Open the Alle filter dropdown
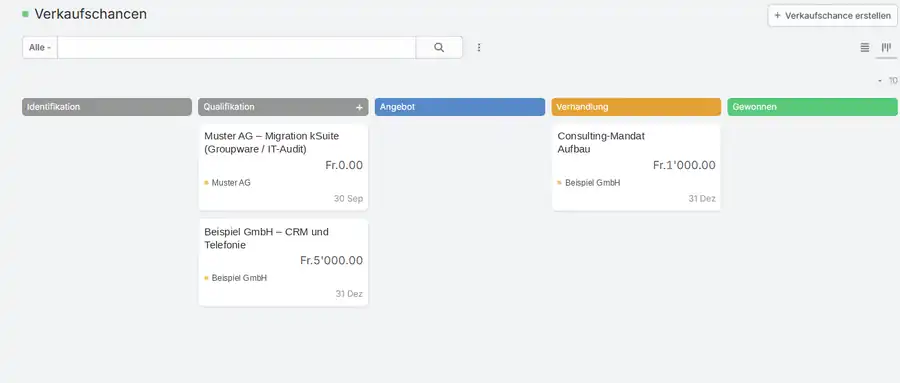Image resolution: width=900 pixels, height=383 pixels. [x=40, y=48]
